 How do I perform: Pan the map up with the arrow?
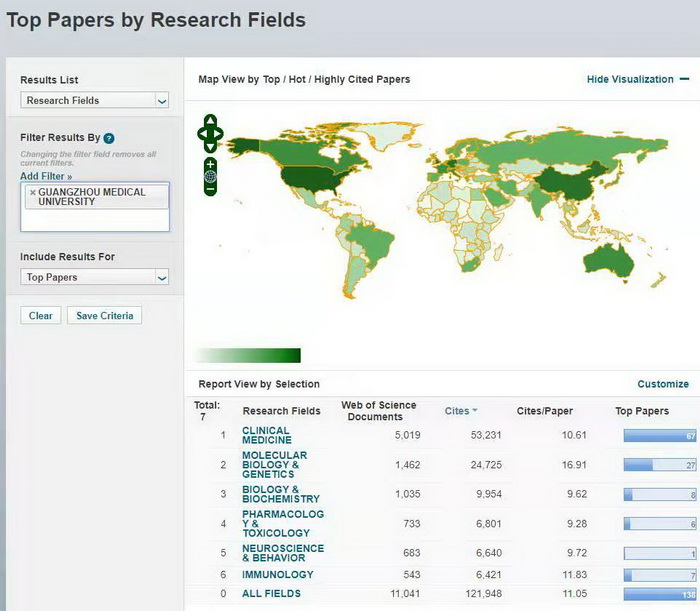tap(210, 121)
